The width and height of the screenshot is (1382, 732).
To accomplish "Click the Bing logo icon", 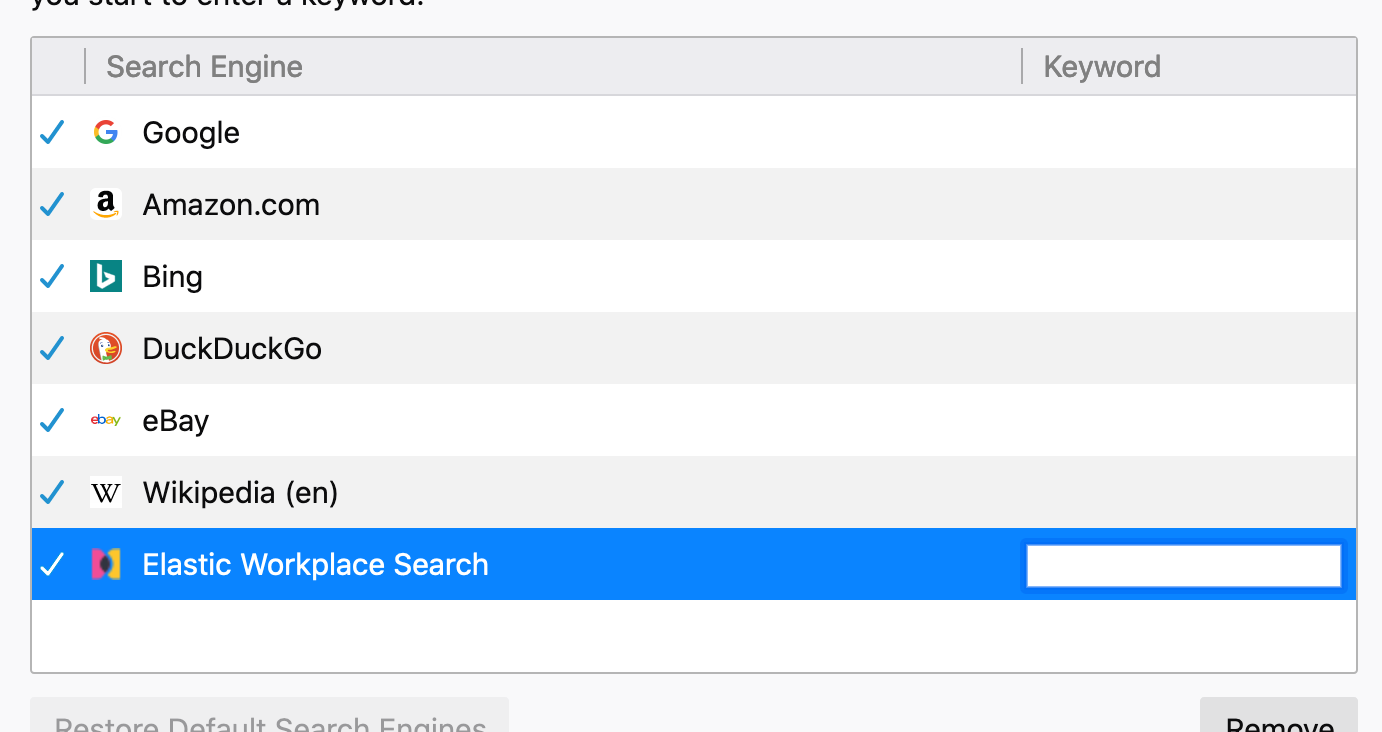I will pyautogui.click(x=105, y=275).
